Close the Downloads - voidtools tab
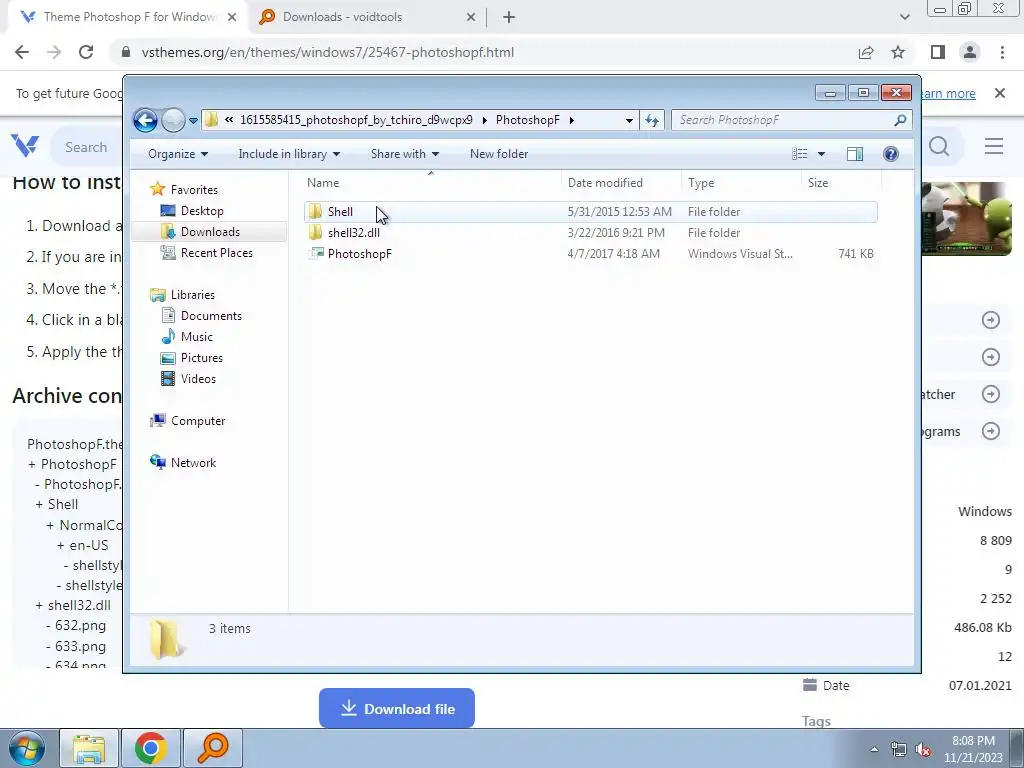 pyautogui.click(x=471, y=18)
